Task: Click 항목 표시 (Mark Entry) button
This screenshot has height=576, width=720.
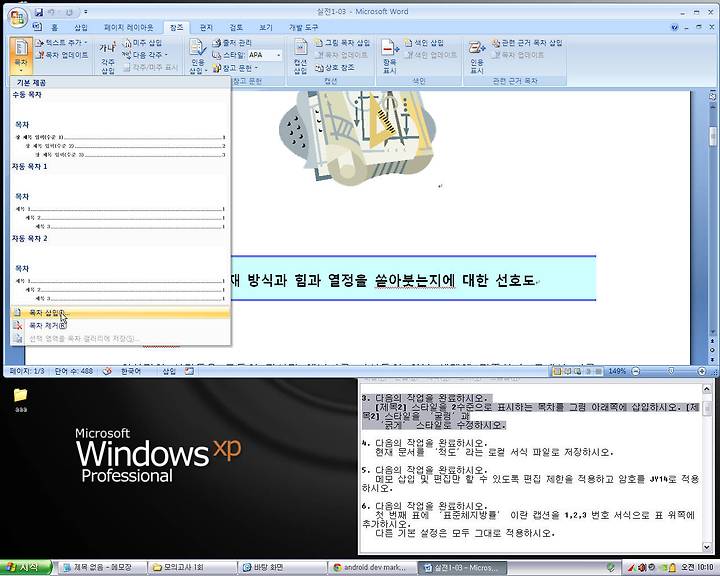Action: [390, 57]
